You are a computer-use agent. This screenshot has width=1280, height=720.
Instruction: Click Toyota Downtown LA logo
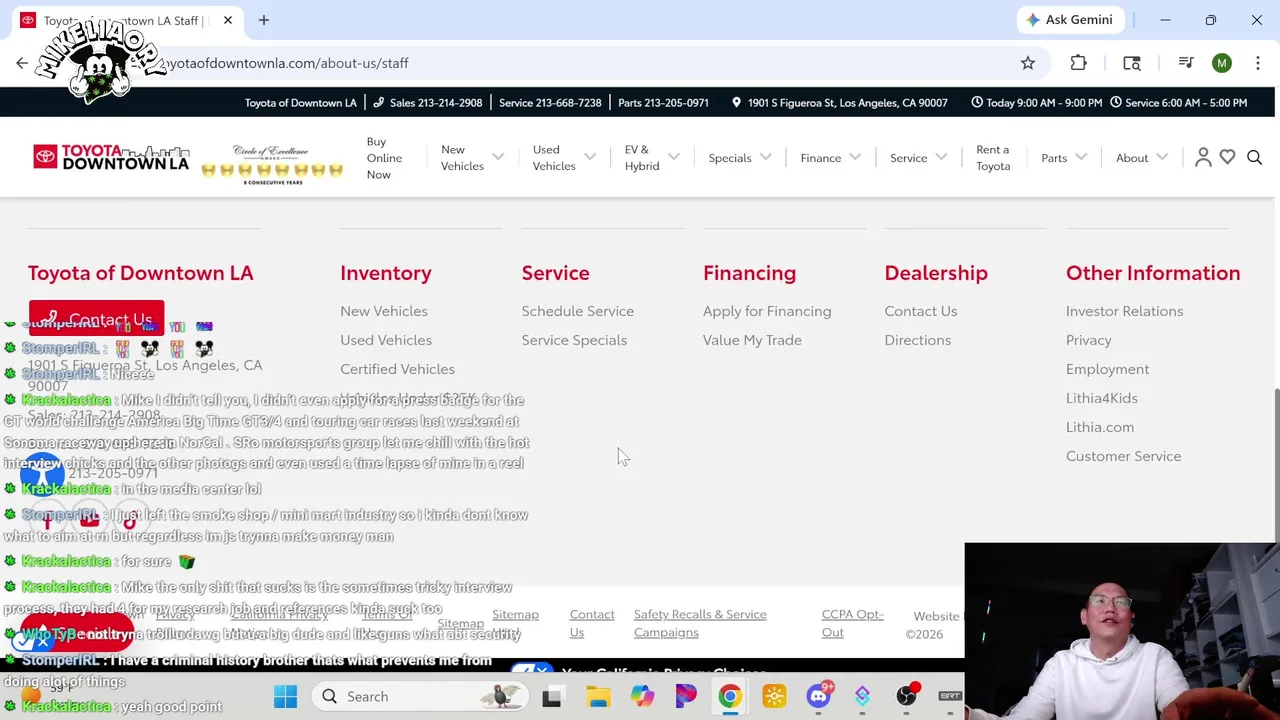111,157
